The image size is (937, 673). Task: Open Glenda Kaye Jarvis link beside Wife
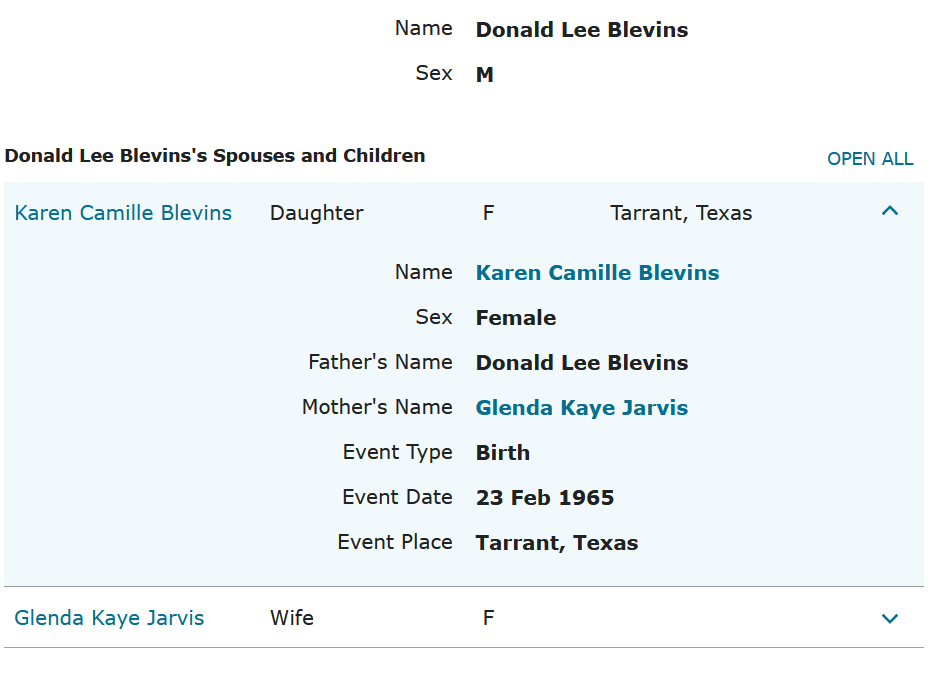point(109,618)
